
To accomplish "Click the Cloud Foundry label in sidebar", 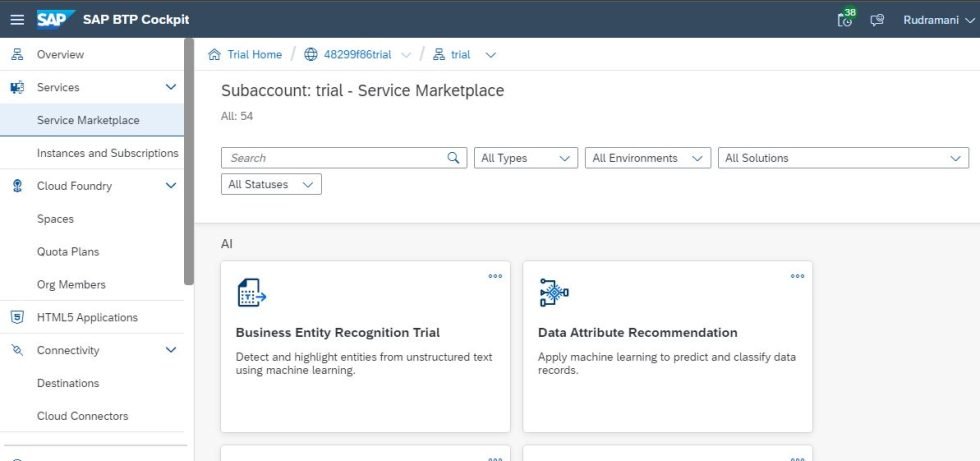I will pos(74,186).
